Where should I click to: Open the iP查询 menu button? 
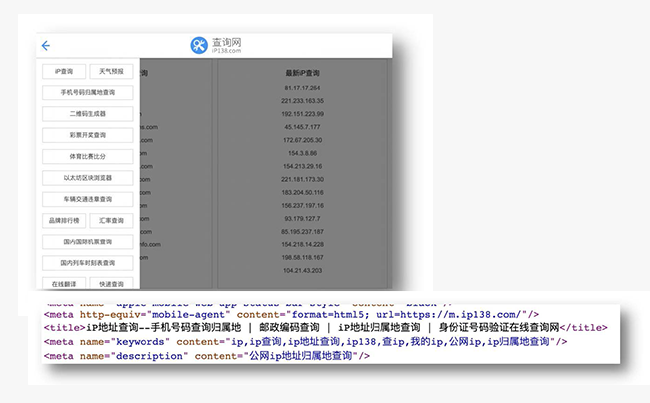point(64,72)
